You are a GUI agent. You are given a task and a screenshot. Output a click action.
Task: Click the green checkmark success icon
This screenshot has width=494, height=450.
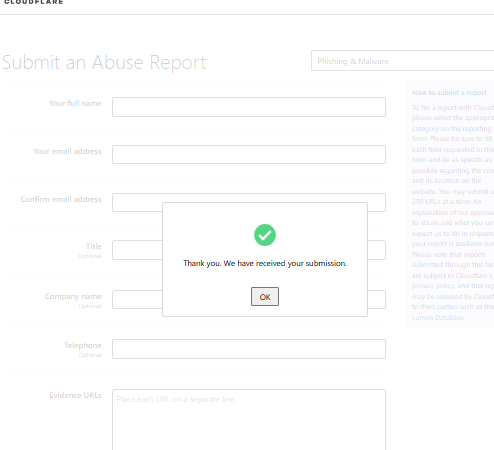pos(265,235)
